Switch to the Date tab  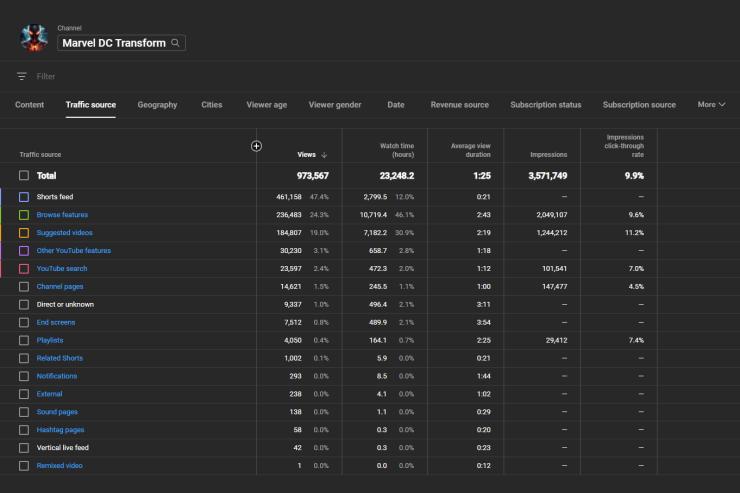pyautogui.click(x=395, y=105)
